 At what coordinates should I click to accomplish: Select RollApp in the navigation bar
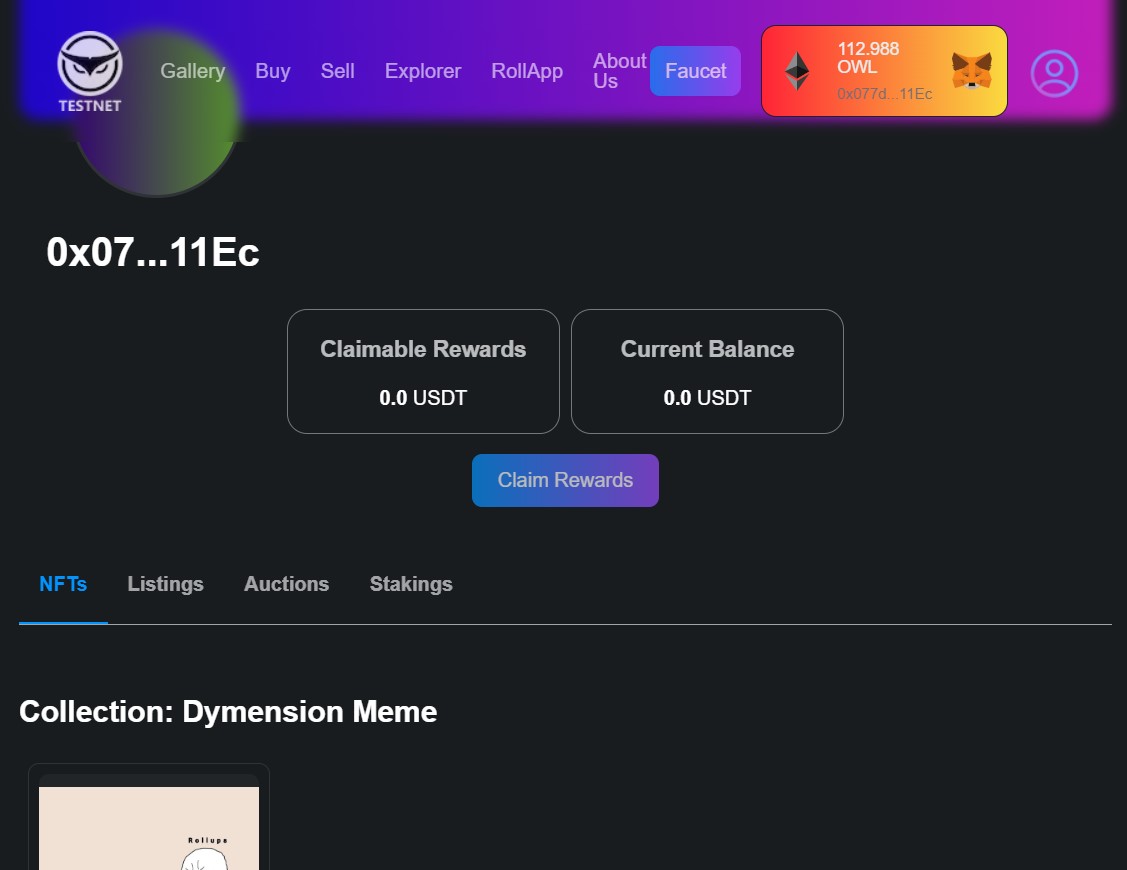click(527, 71)
